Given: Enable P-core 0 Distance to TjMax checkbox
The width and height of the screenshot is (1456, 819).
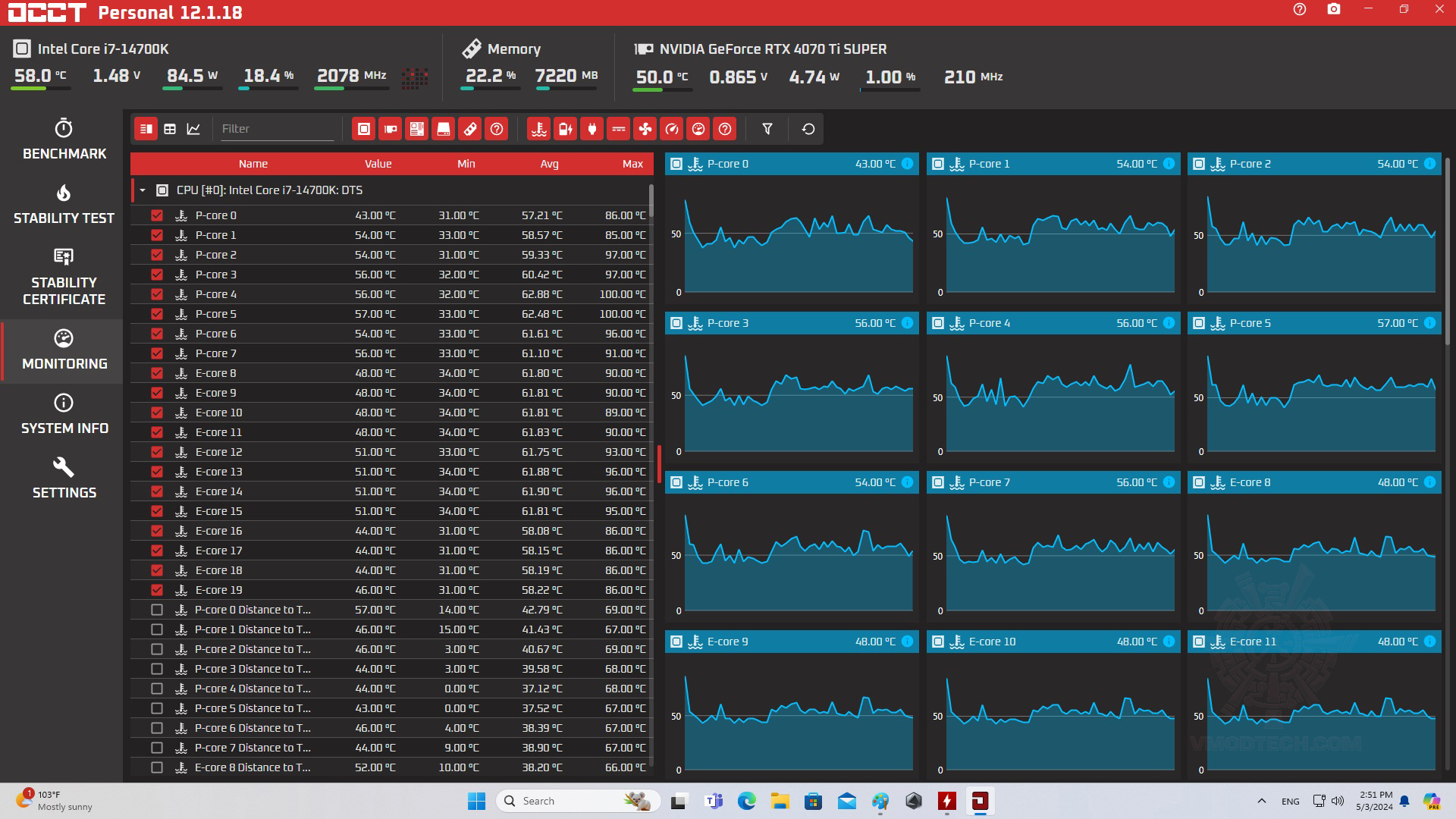Looking at the screenshot, I should pyautogui.click(x=157, y=610).
